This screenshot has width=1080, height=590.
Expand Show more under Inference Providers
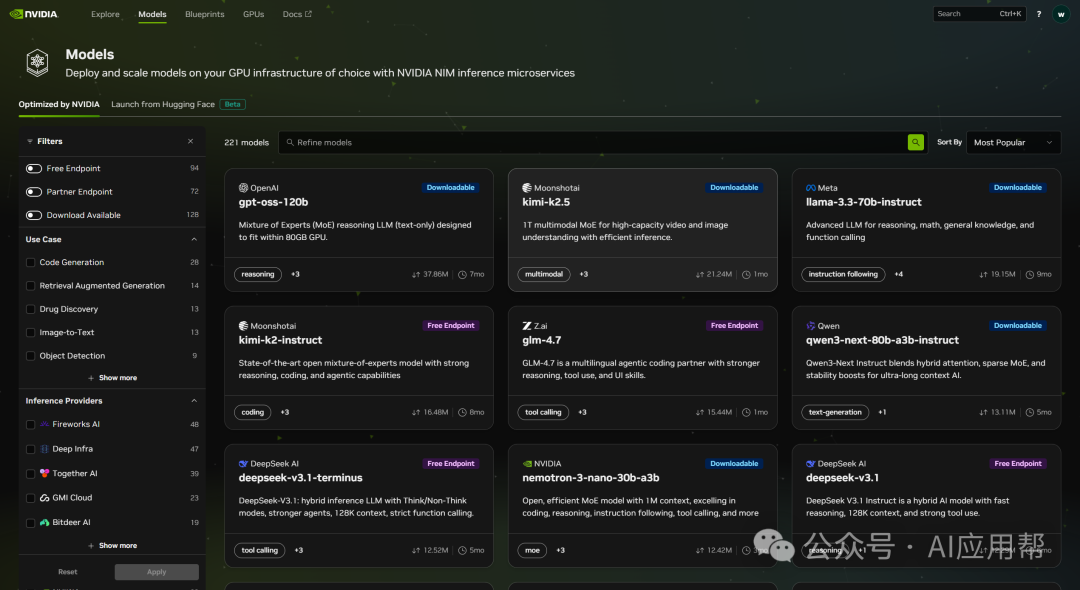click(x=113, y=546)
